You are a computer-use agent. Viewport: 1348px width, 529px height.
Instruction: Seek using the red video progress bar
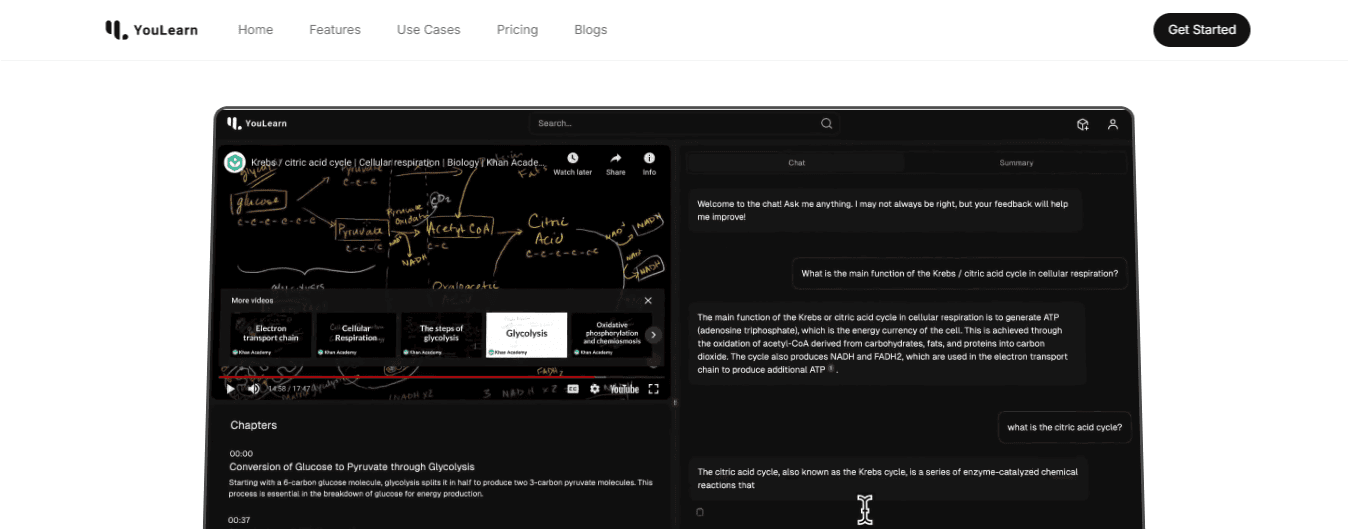click(x=400, y=377)
